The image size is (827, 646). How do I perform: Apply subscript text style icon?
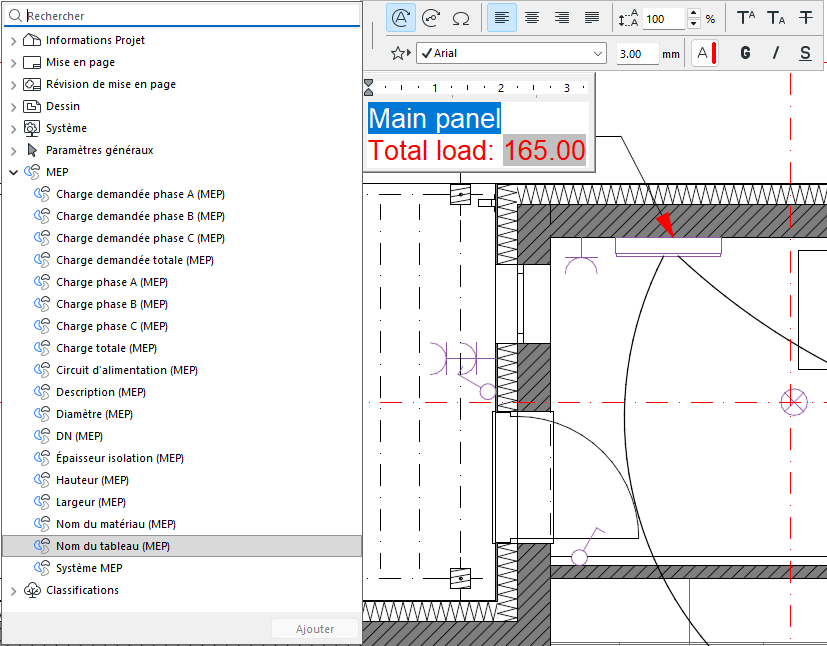click(x=776, y=18)
